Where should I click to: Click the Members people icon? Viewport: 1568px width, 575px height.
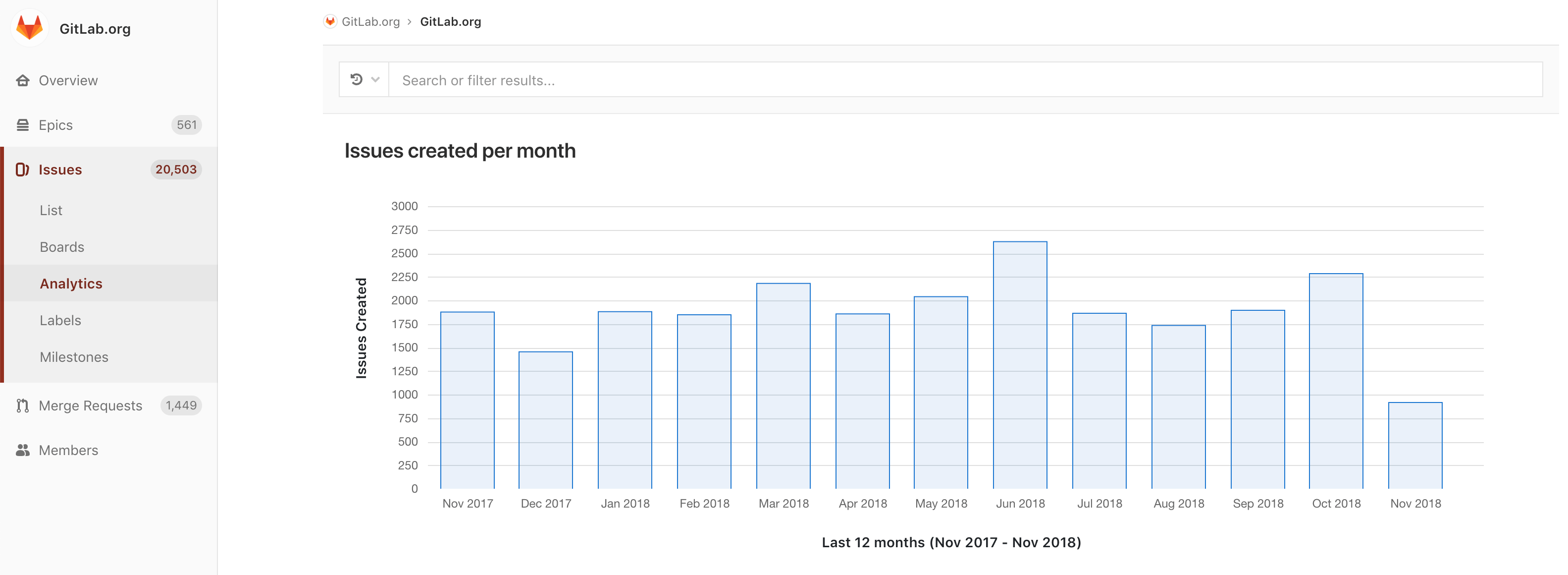pyautogui.click(x=22, y=450)
